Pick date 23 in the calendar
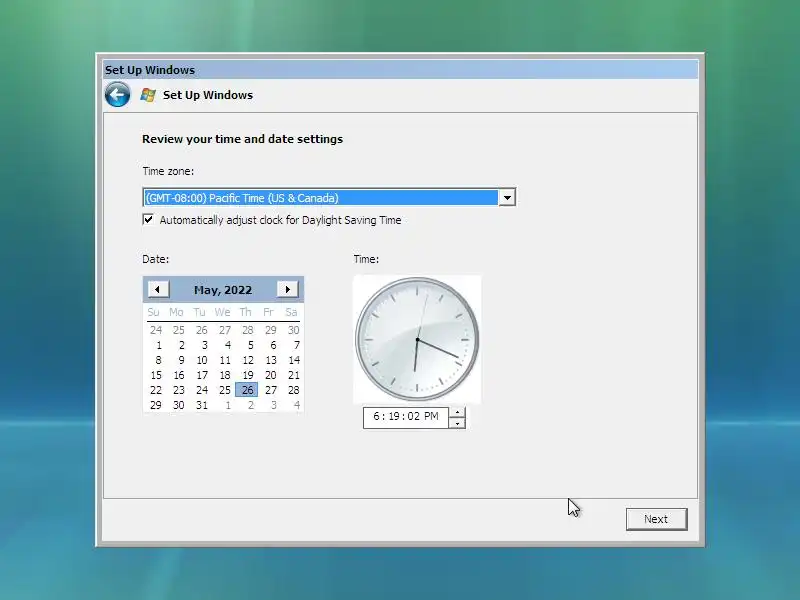 tap(179, 390)
